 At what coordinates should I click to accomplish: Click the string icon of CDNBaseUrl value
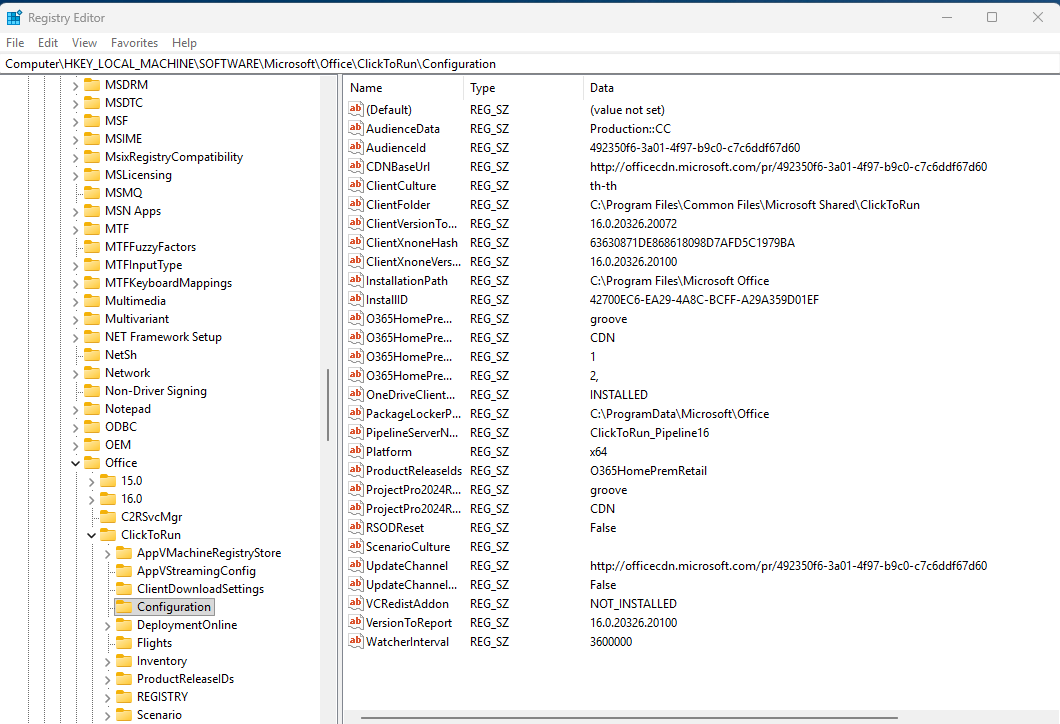(x=356, y=166)
